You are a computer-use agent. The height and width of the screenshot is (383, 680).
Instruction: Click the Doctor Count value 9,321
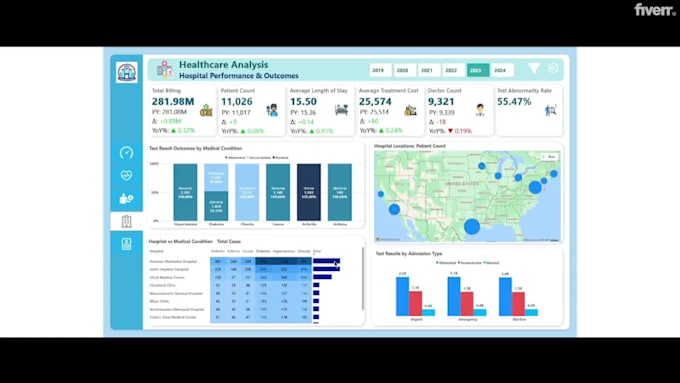pyautogui.click(x=441, y=101)
